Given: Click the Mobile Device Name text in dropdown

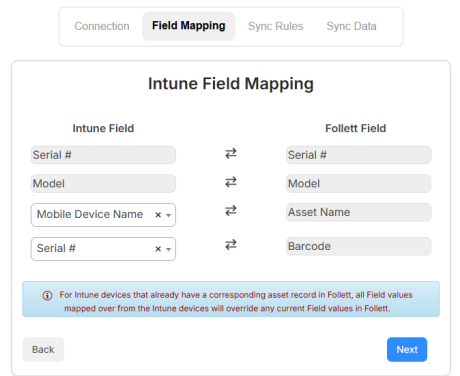Looking at the screenshot, I should point(90,214).
